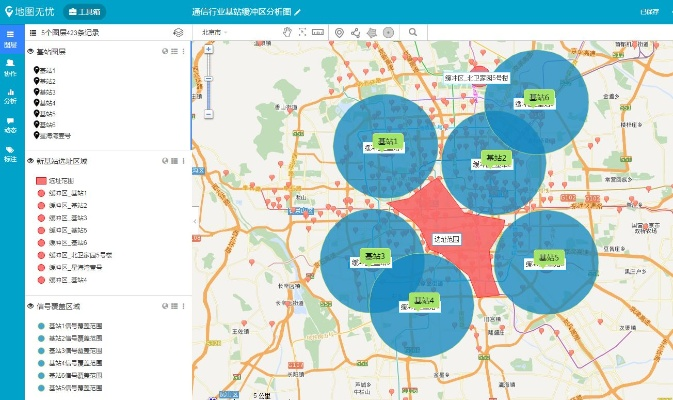The image size is (673, 400).
Task: Toggle visibility of the first base station layer
Action: point(31,51)
